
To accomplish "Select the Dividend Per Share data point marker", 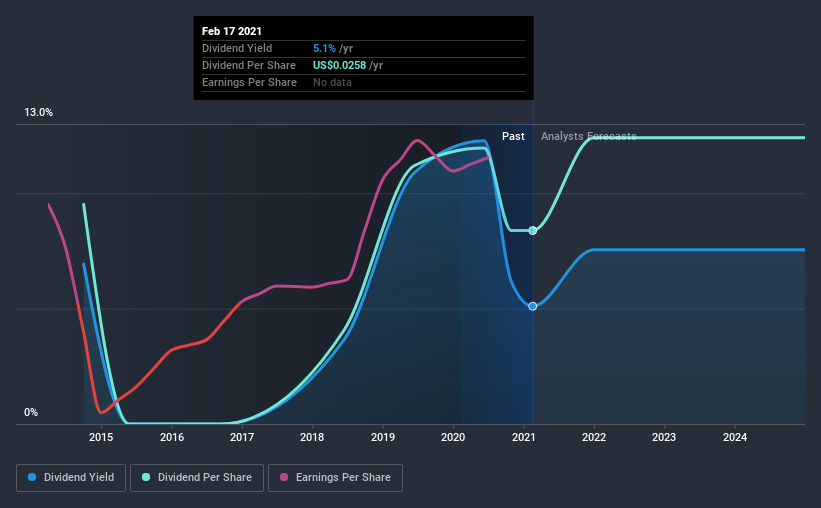I will coord(532,230).
